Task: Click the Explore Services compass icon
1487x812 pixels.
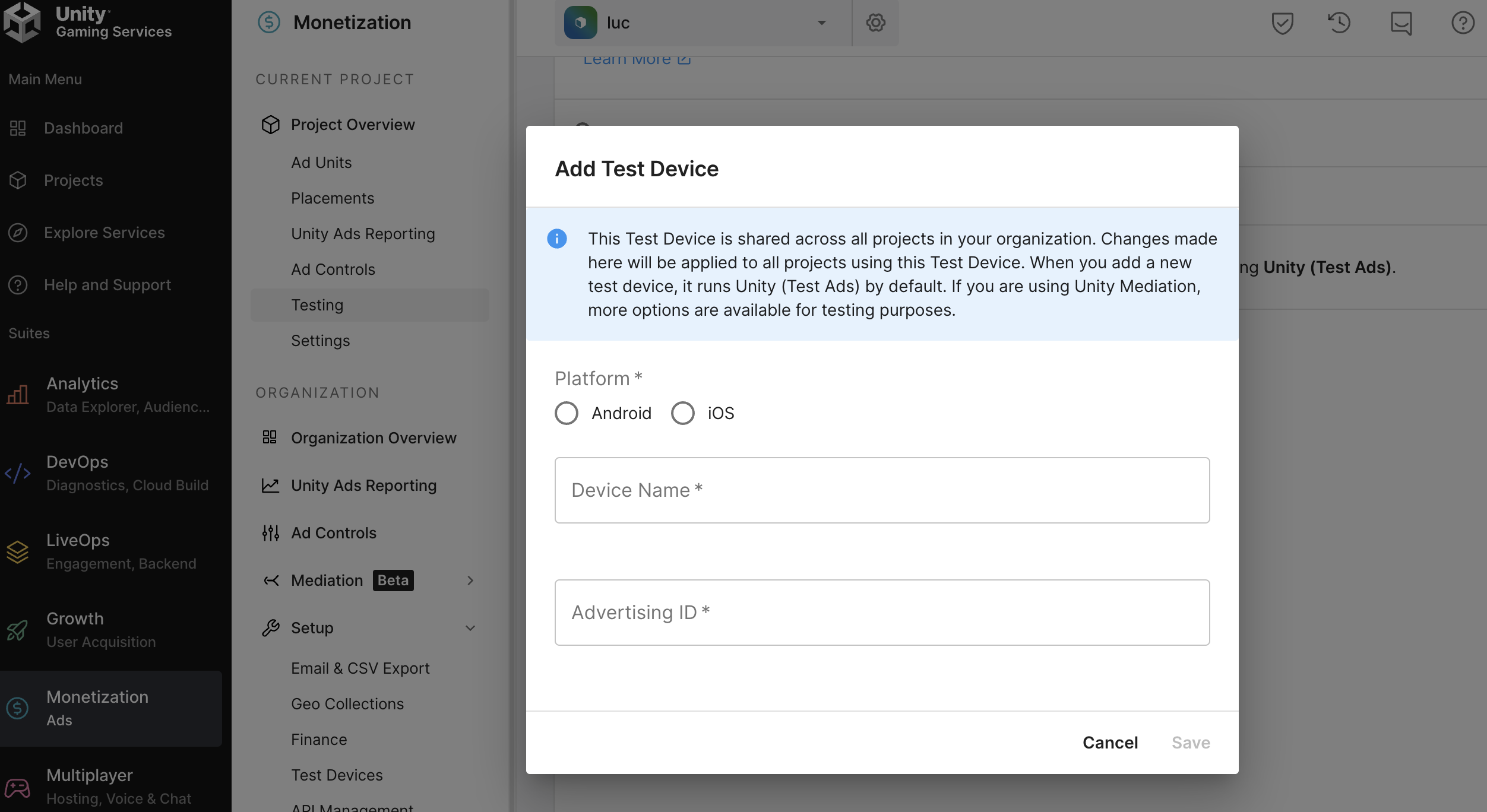Action: click(x=18, y=233)
